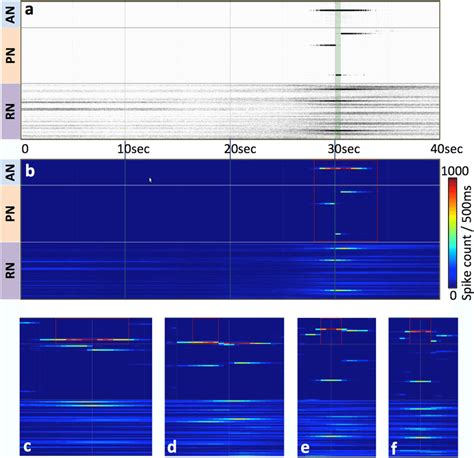Image resolution: width=474 pixels, height=458 pixels.
Task: Click the RN label in panel b
Action: click(x=10, y=271)
